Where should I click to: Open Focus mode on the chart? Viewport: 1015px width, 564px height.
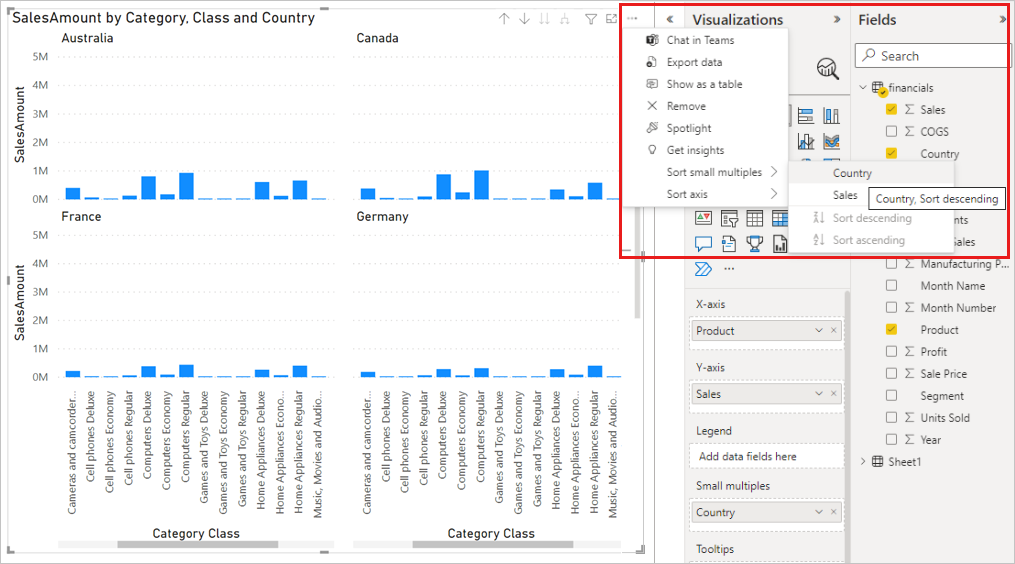pyautogui.click(x=611, y=19)
